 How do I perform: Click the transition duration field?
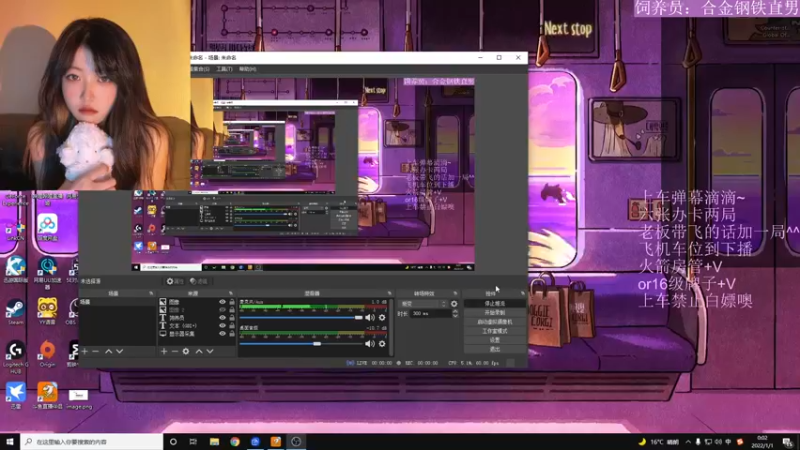pos(431,314)
